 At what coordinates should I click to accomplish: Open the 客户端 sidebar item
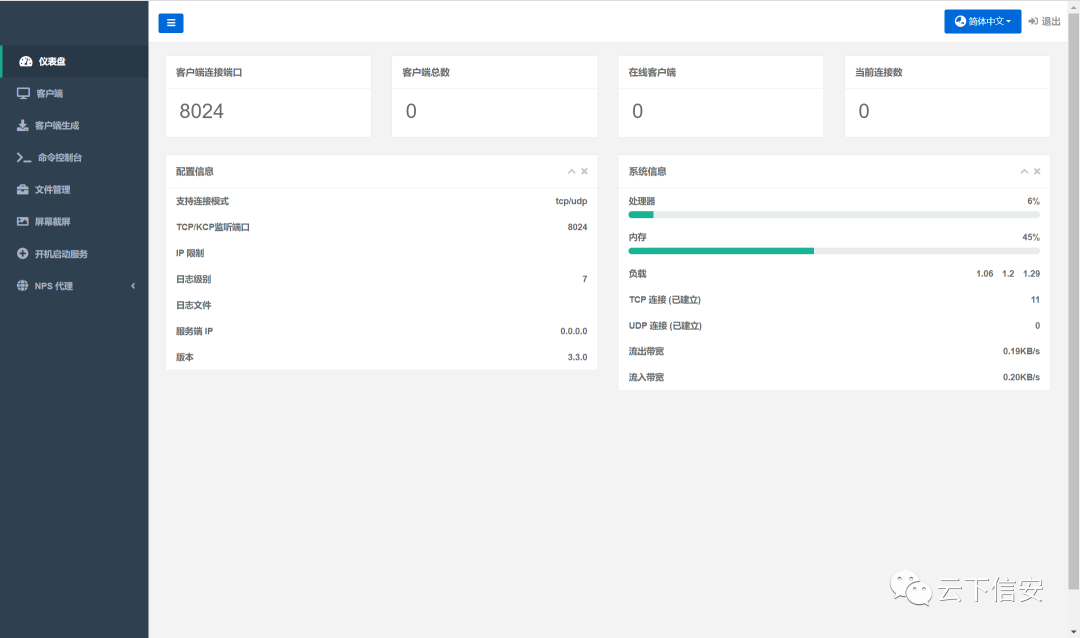tap(74, 94)
